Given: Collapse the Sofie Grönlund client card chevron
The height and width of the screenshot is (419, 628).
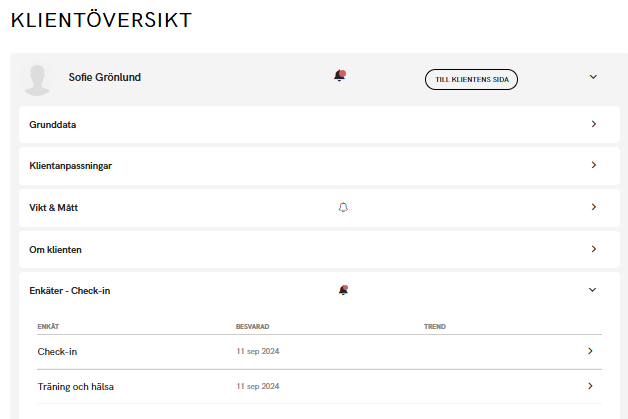Looking at the screenshot, I should (592, 77).
